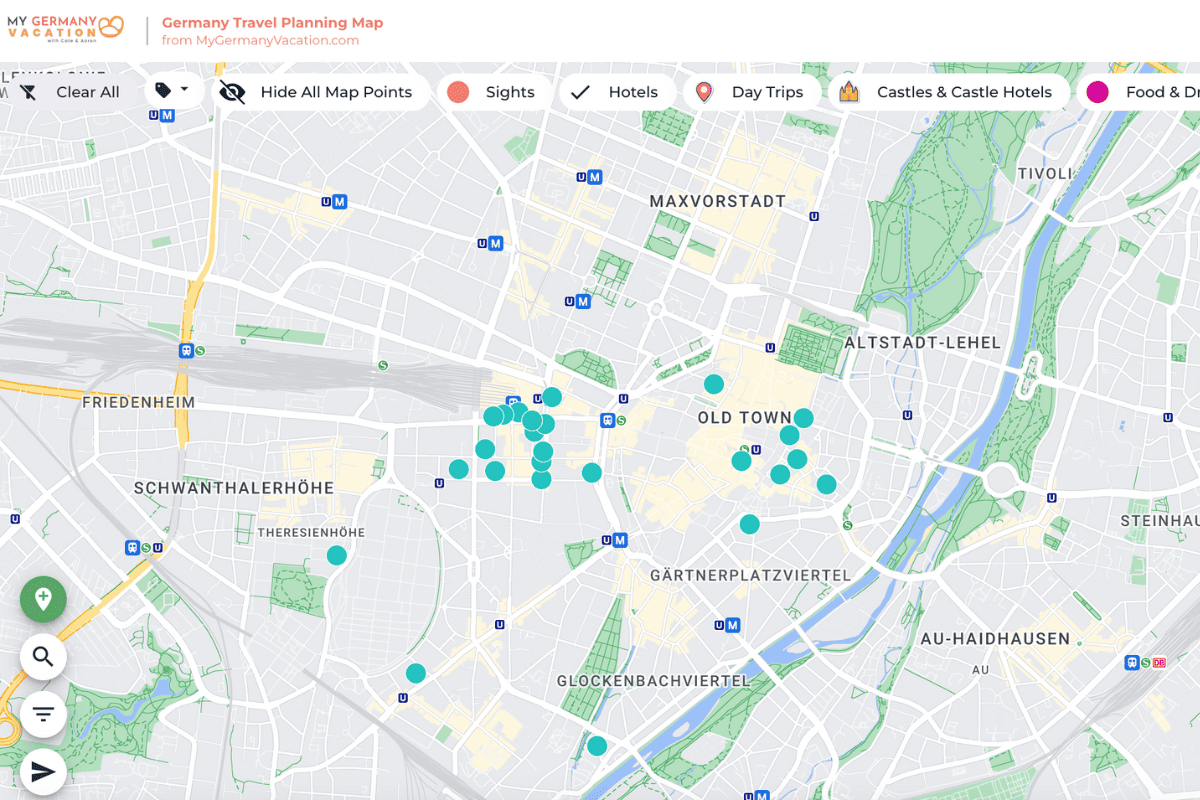Click the My Germany Vacation logo
This screenshot has width=1200, height=800.
(65, 29)
